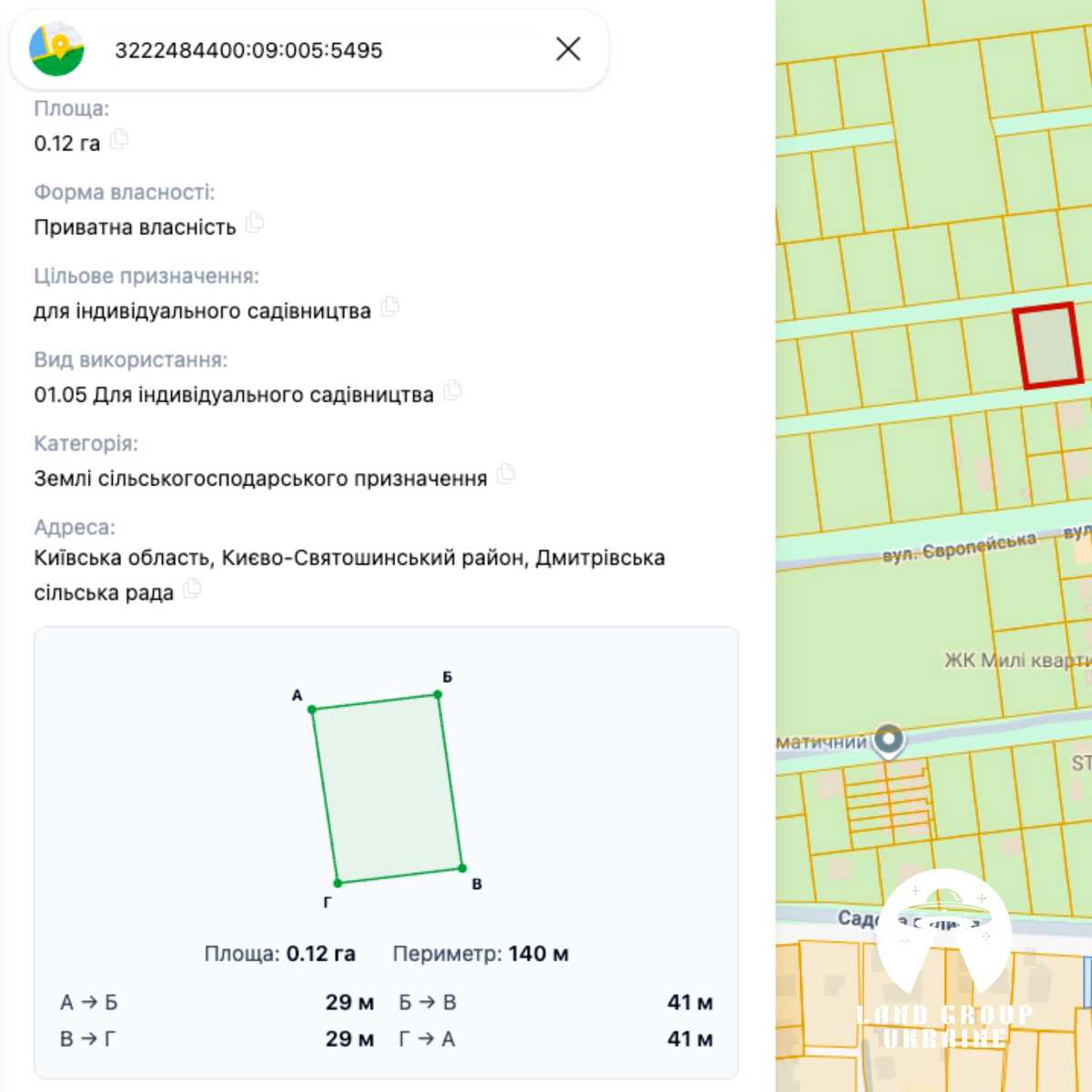The width and height of the screenshot is (1092, 1092).
Task: Click the Г → А side length row
Action: tap(556, 1039)
